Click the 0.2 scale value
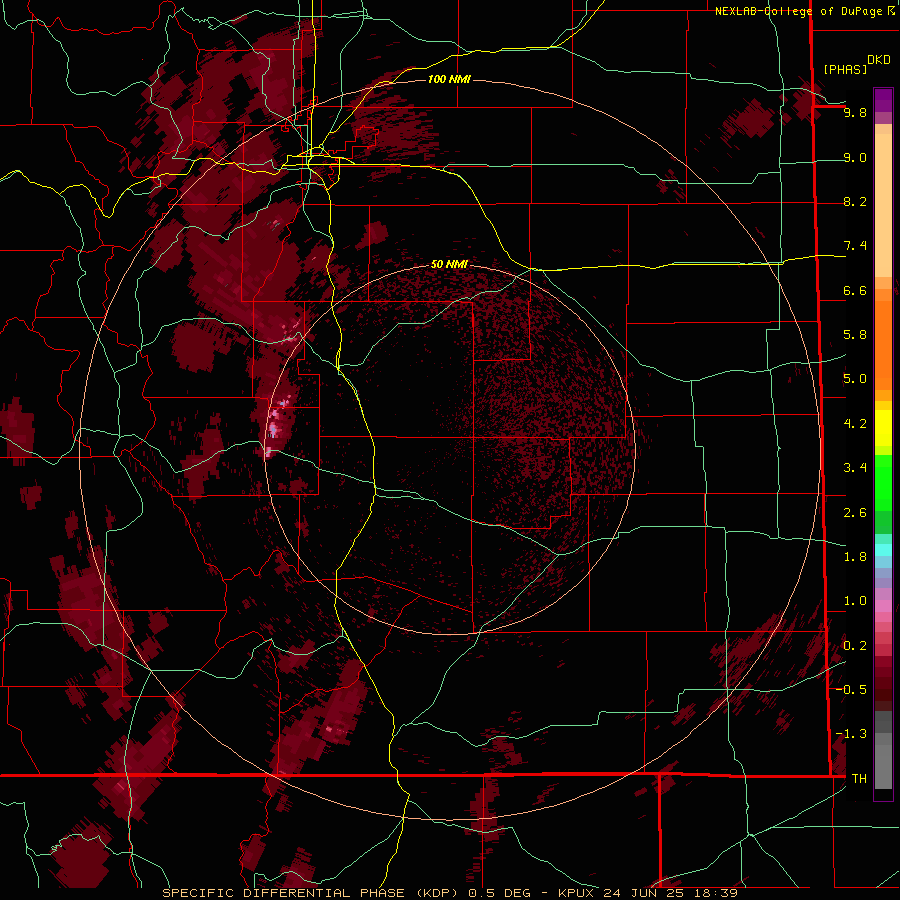 coord(855,646)
